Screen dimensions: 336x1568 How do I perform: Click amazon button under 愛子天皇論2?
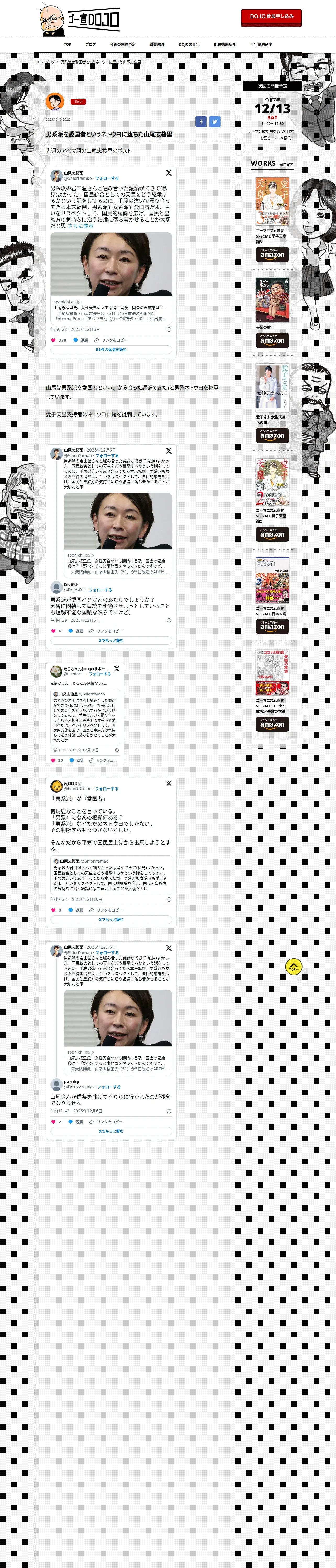273,534
